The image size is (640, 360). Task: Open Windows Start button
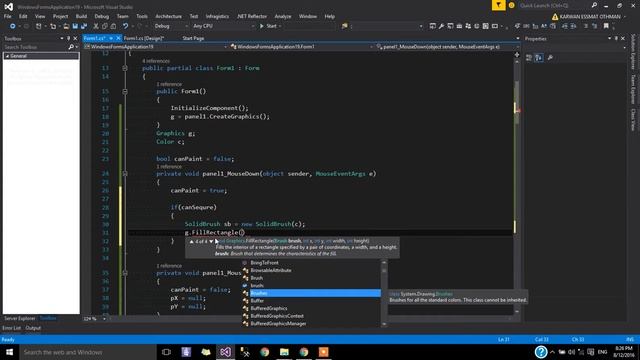(9, 352)
